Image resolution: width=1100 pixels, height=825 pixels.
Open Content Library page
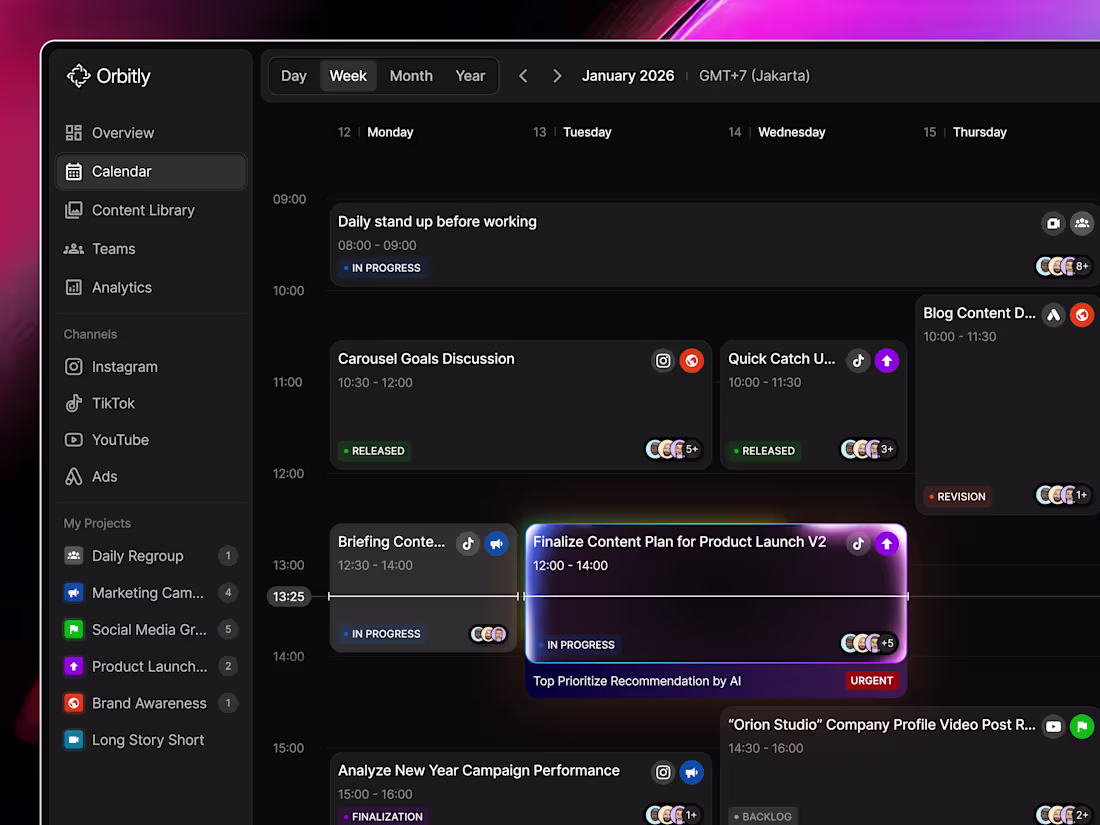pyautogui.click(x=151, y=210)
